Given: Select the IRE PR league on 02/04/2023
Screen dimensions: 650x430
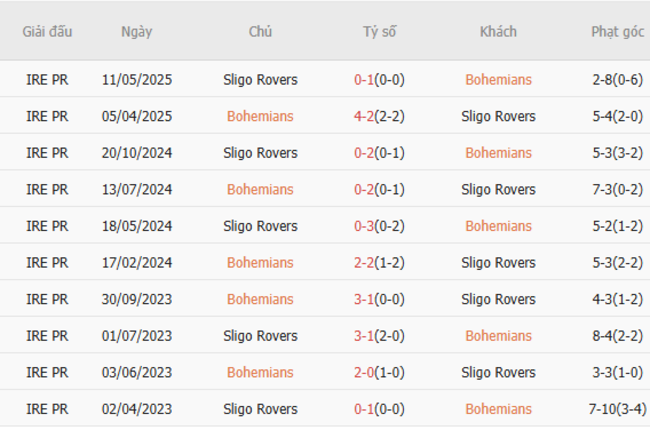Looking at the screenshot, I should pos(47,409).
